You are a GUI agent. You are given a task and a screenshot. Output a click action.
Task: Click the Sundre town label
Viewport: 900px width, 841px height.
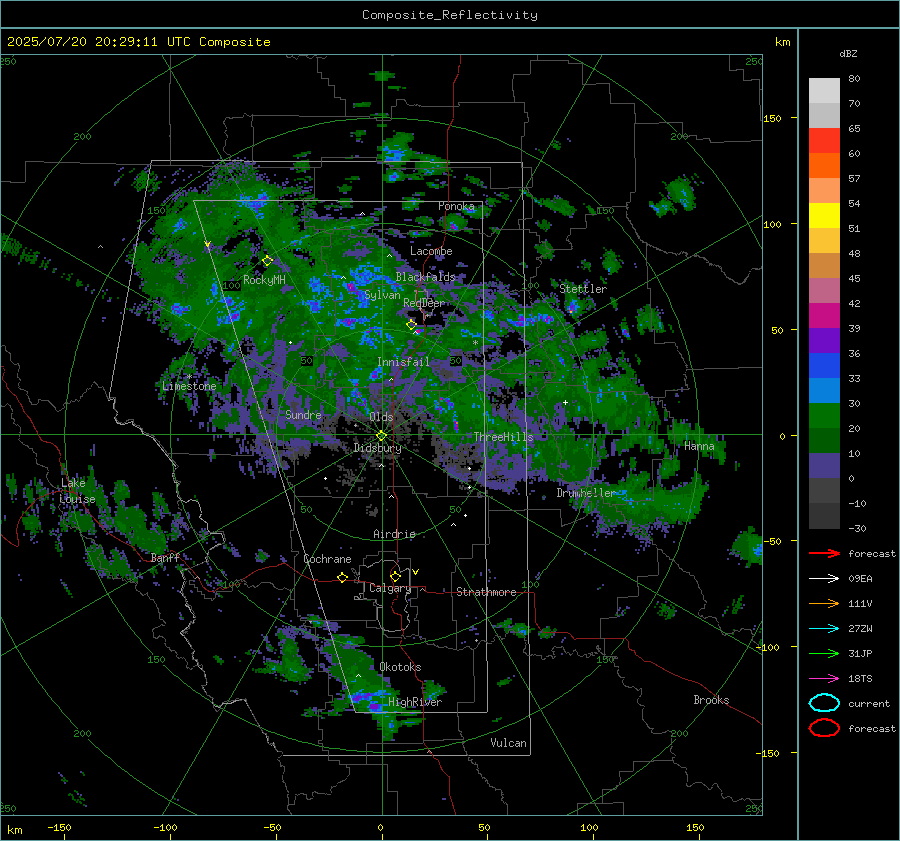tap(303, 414)
